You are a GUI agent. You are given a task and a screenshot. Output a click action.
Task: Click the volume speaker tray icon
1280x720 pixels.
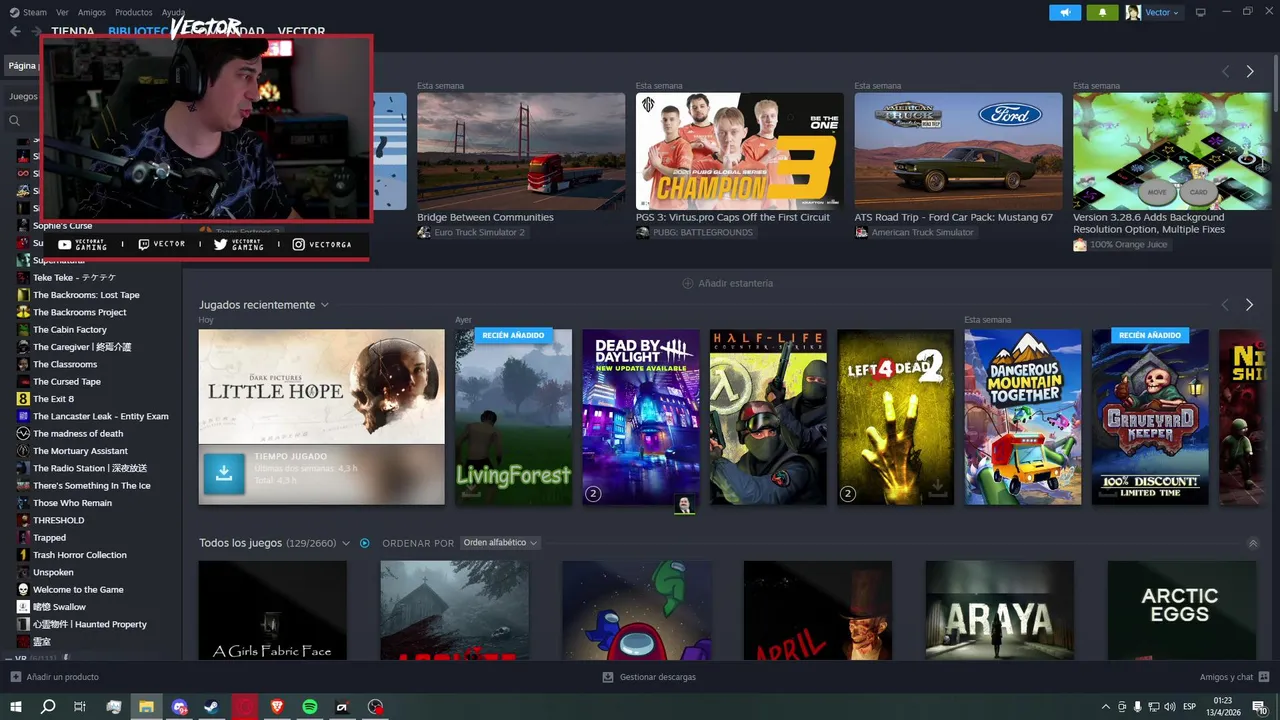click(x=1170, y=707)
